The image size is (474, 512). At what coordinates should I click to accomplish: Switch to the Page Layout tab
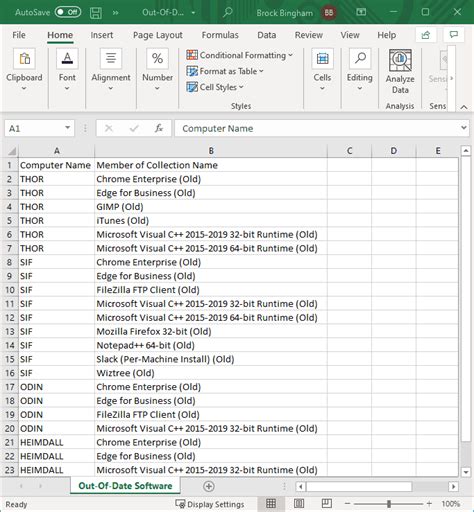pyautogui.click(x=158, y=35)
